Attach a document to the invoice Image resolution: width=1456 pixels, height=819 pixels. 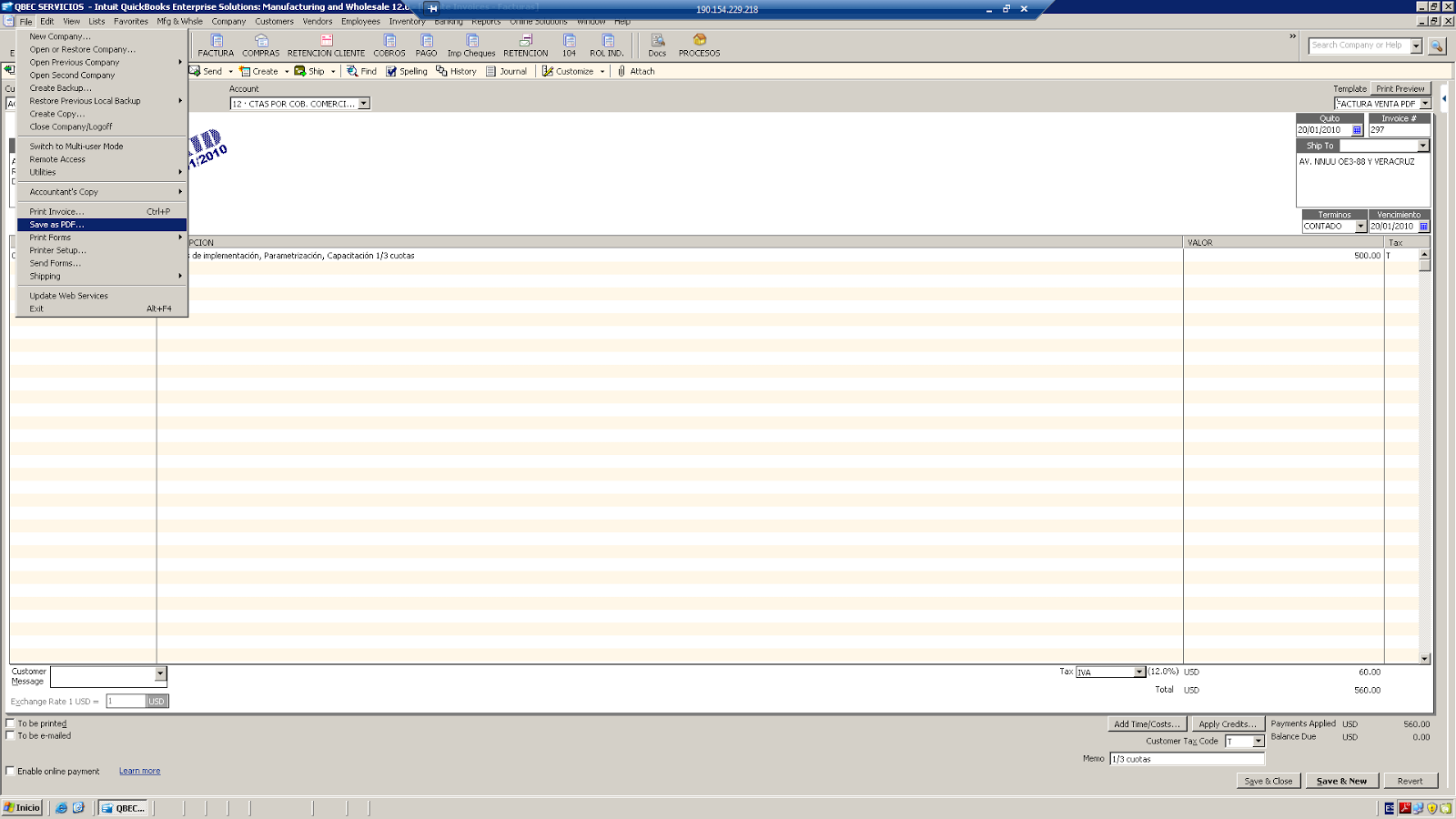click(636, 71)
